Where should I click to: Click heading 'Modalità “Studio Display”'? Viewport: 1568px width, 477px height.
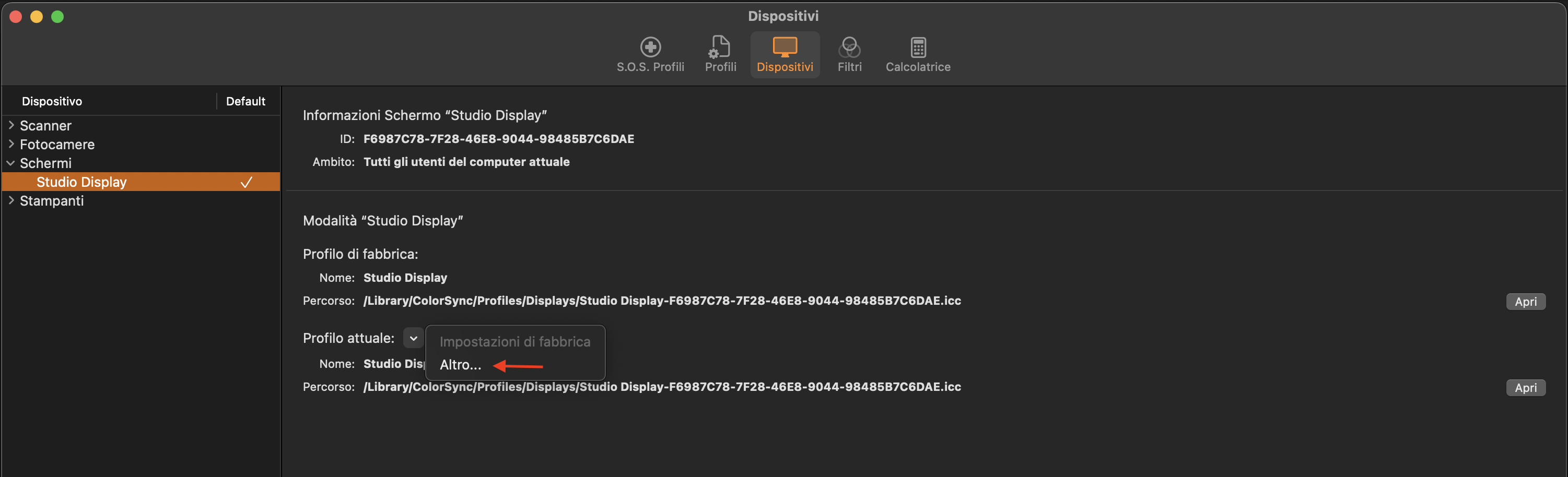pyautogui.click(x=383, y=221)
